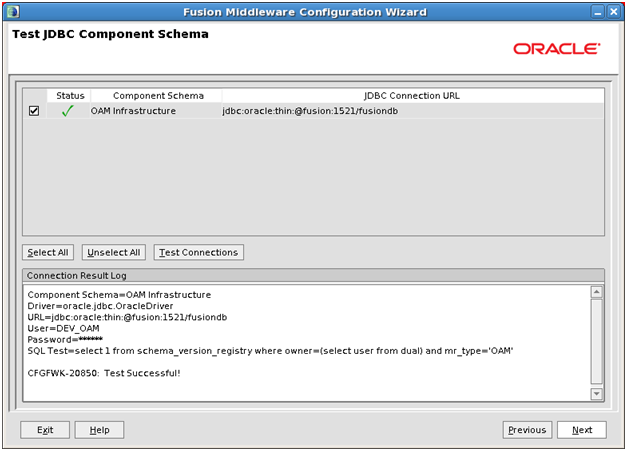Viewport: 627px width, 451px height.
Task: Click the Status column header
Action: point(69,96)
